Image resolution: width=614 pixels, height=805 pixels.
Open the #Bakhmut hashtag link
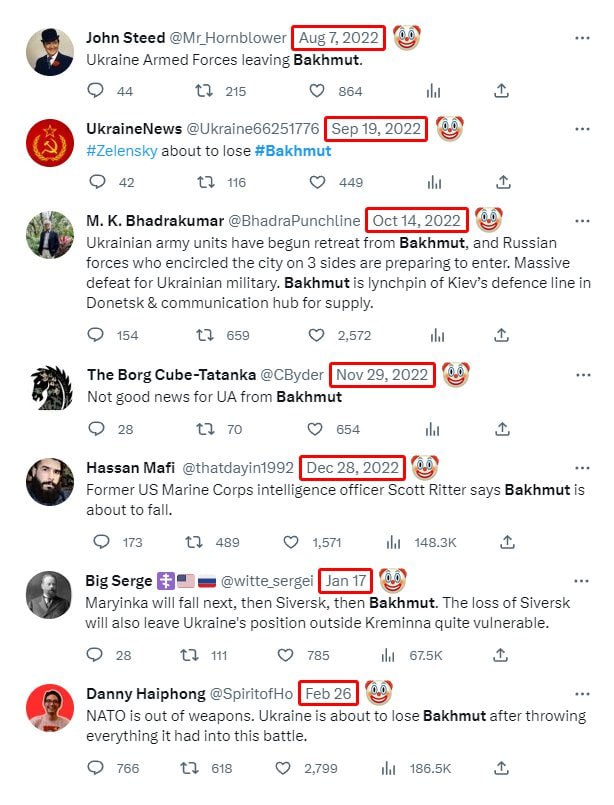point(293,151)
